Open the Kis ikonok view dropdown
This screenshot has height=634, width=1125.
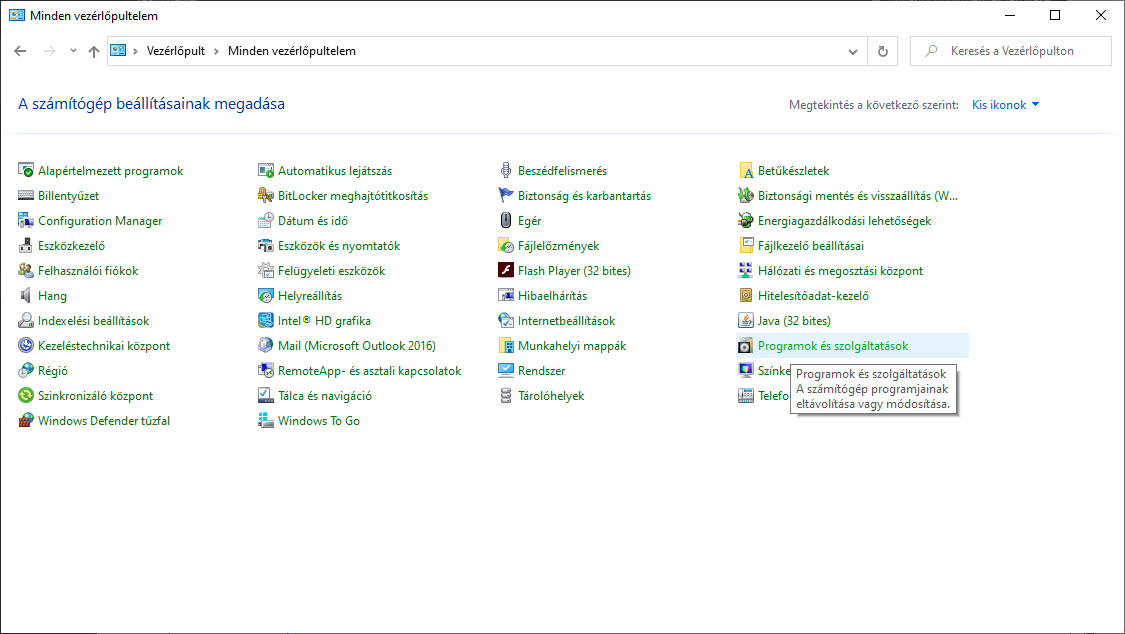point(1005,105)
